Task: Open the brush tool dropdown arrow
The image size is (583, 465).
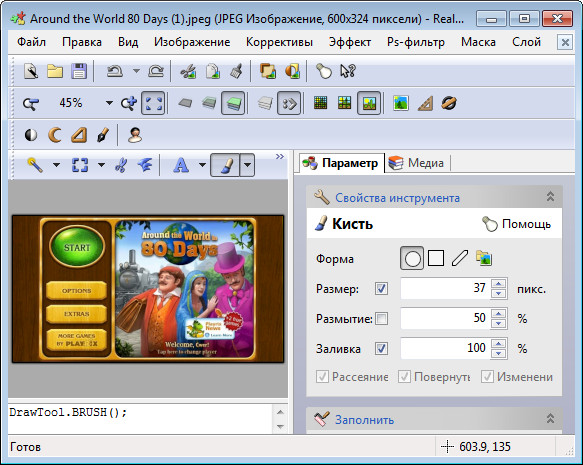Action: tap(247, 165)
